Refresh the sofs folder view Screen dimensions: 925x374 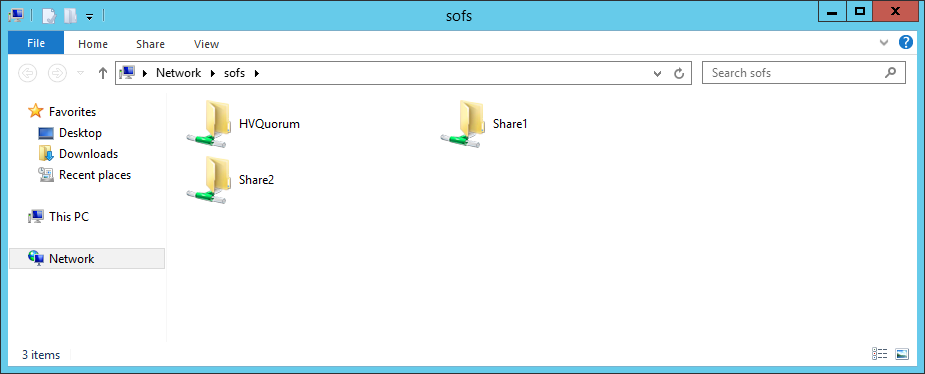click(x=679, y=73)
